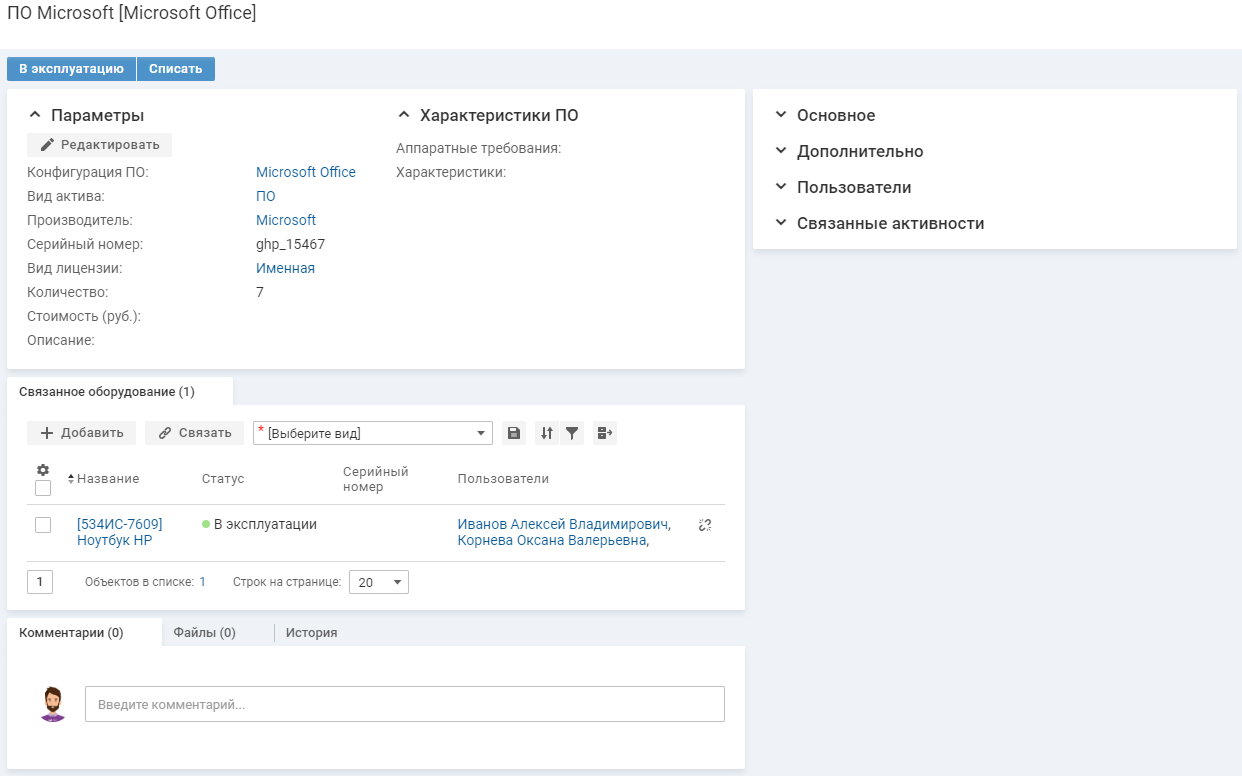Switch to the Файлы (0) tab
Image resolution: width=1242 pixels, height=776 pixels.
pos(204,633)
